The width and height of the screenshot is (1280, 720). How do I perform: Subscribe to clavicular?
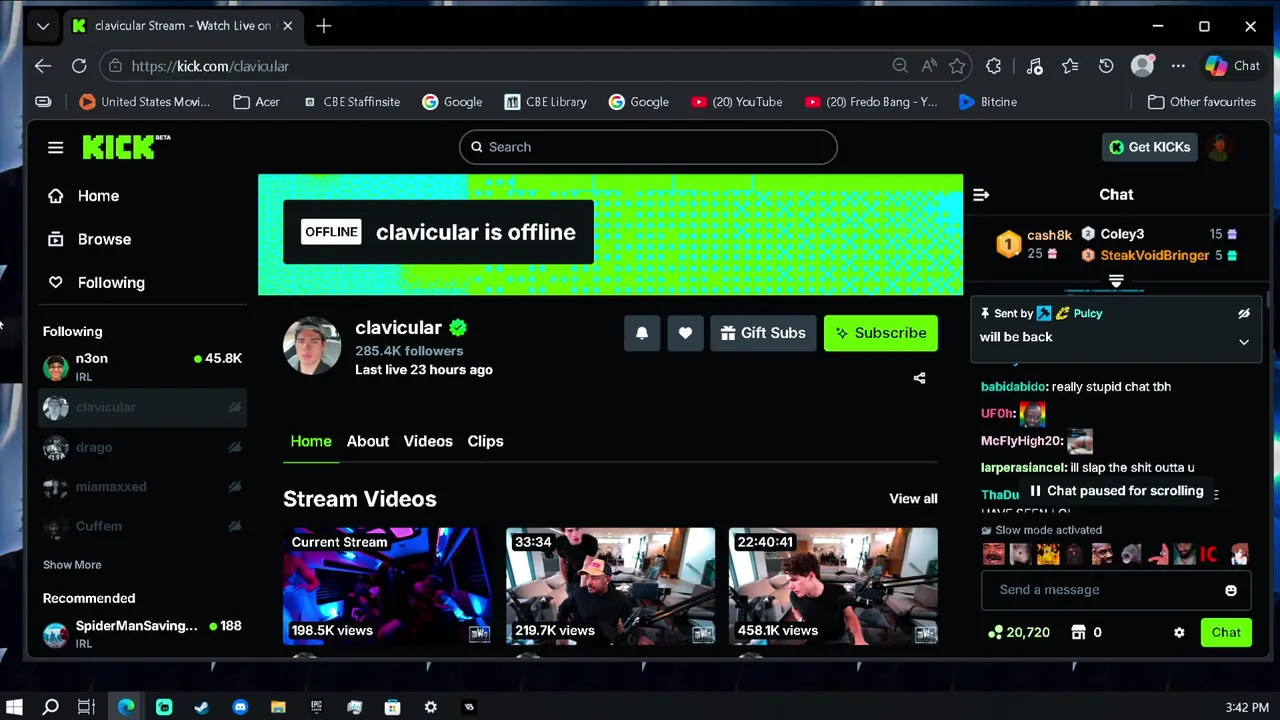point(881,333)
